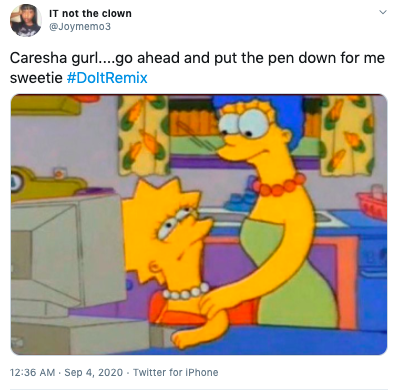Screen dimensions: 395x390
Task: Click the word 'sweetie' in the tweet
Action: (x=36, y=78)
